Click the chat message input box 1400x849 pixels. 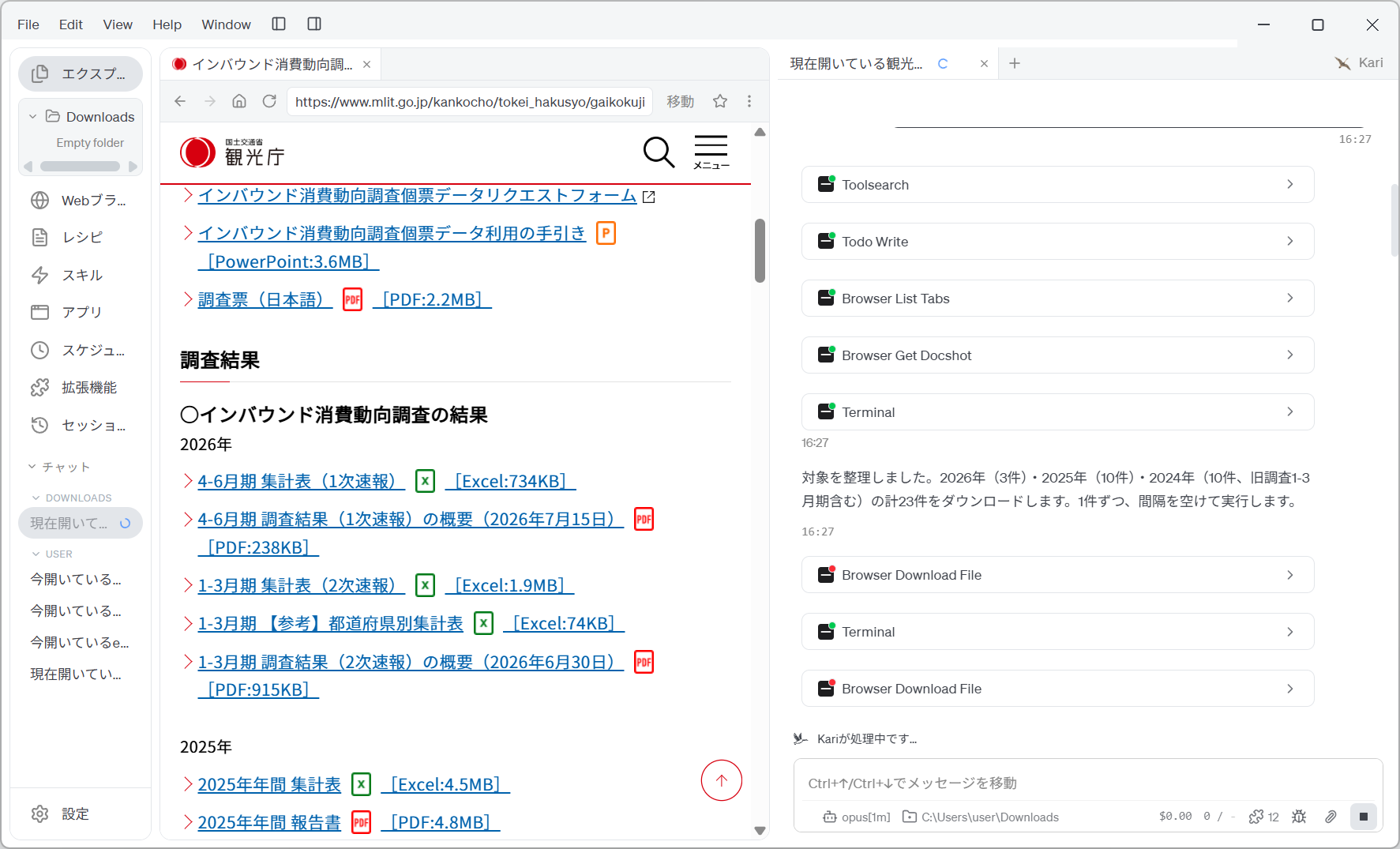point(1087,783)
